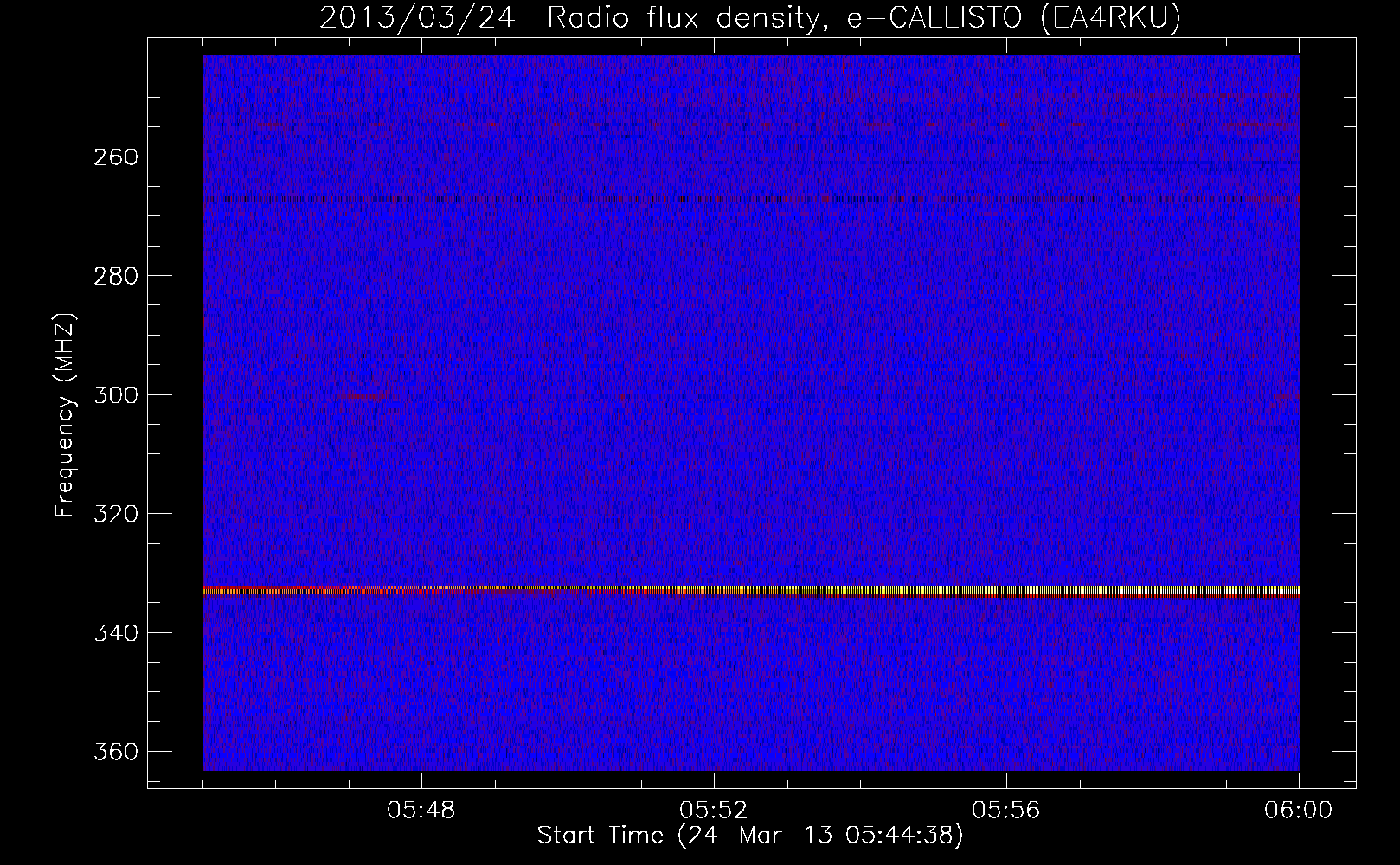Click the dark horizontal line near 267 MHz
Viewport: 1400px width, 865px height.
[751, 199]
